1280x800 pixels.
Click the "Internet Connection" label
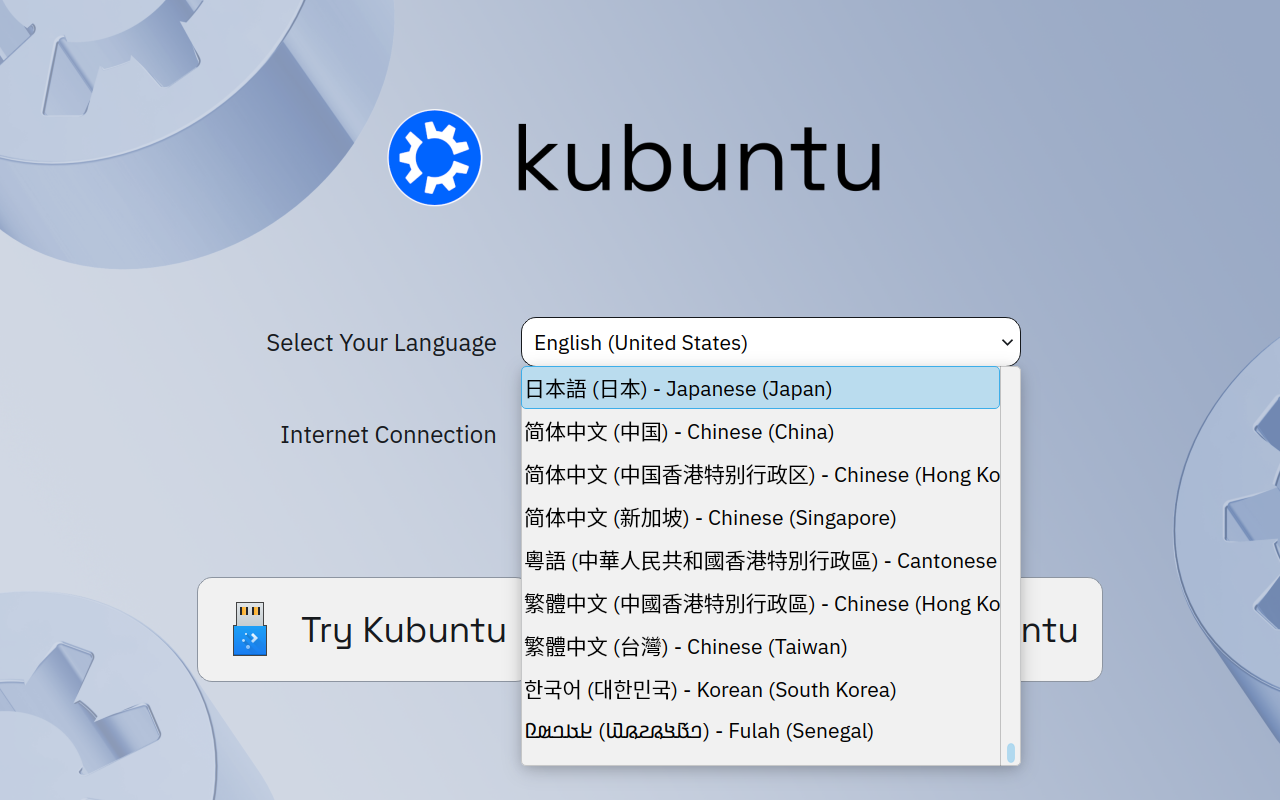(388, 435)
